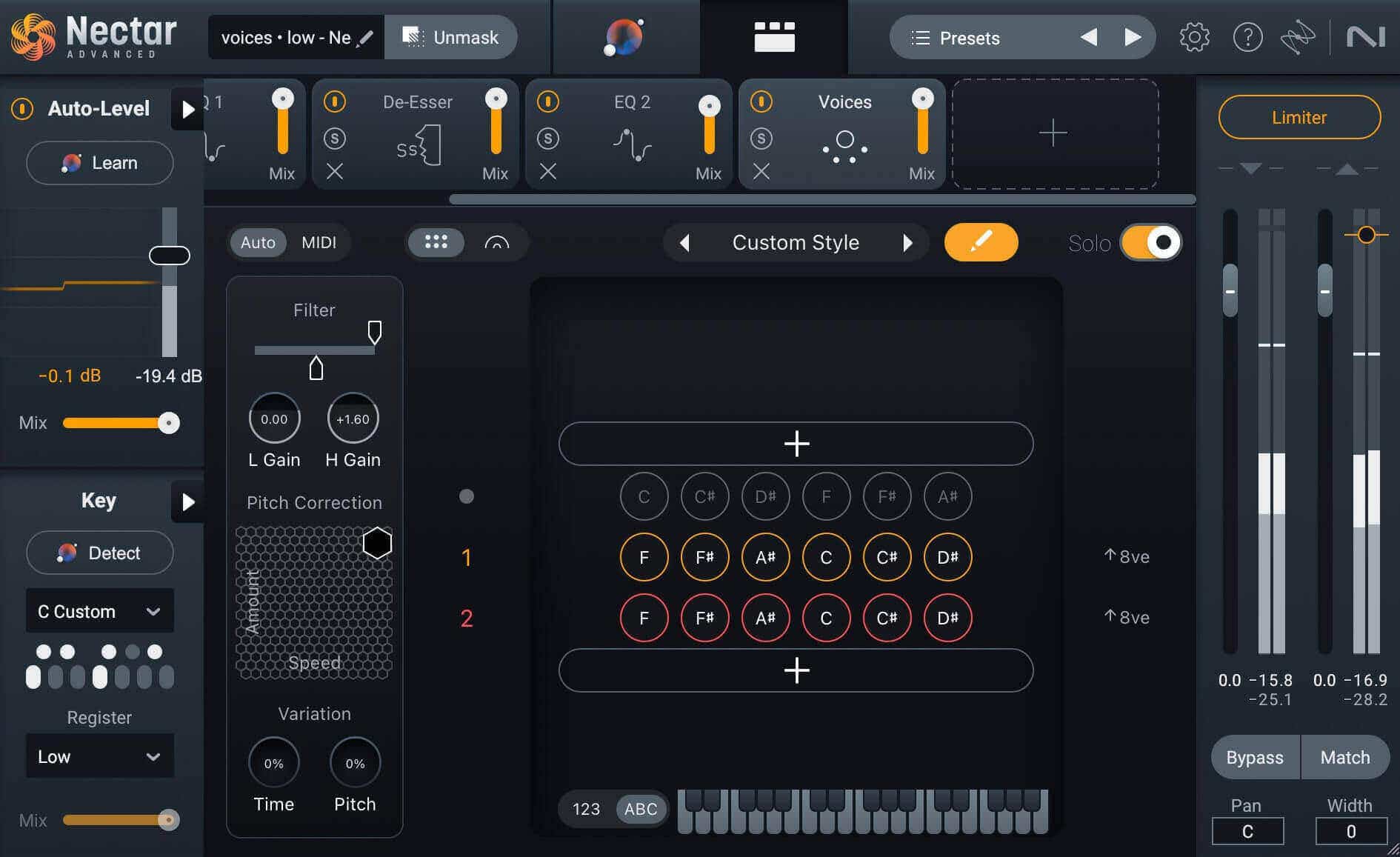The width and height of the screenshot is (1400, 857).
Task: Click the Limiter button
Action: (1299, 117)
